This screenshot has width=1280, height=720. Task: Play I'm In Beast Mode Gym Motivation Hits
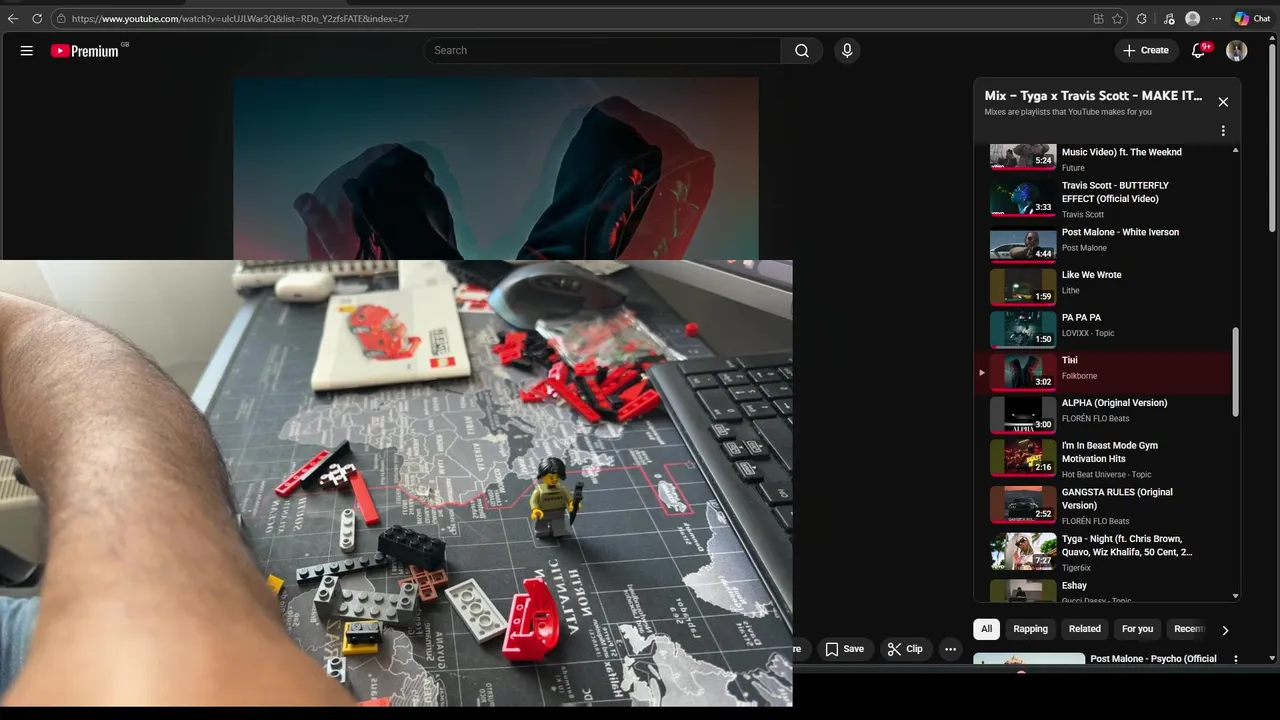click(1104, 459)
